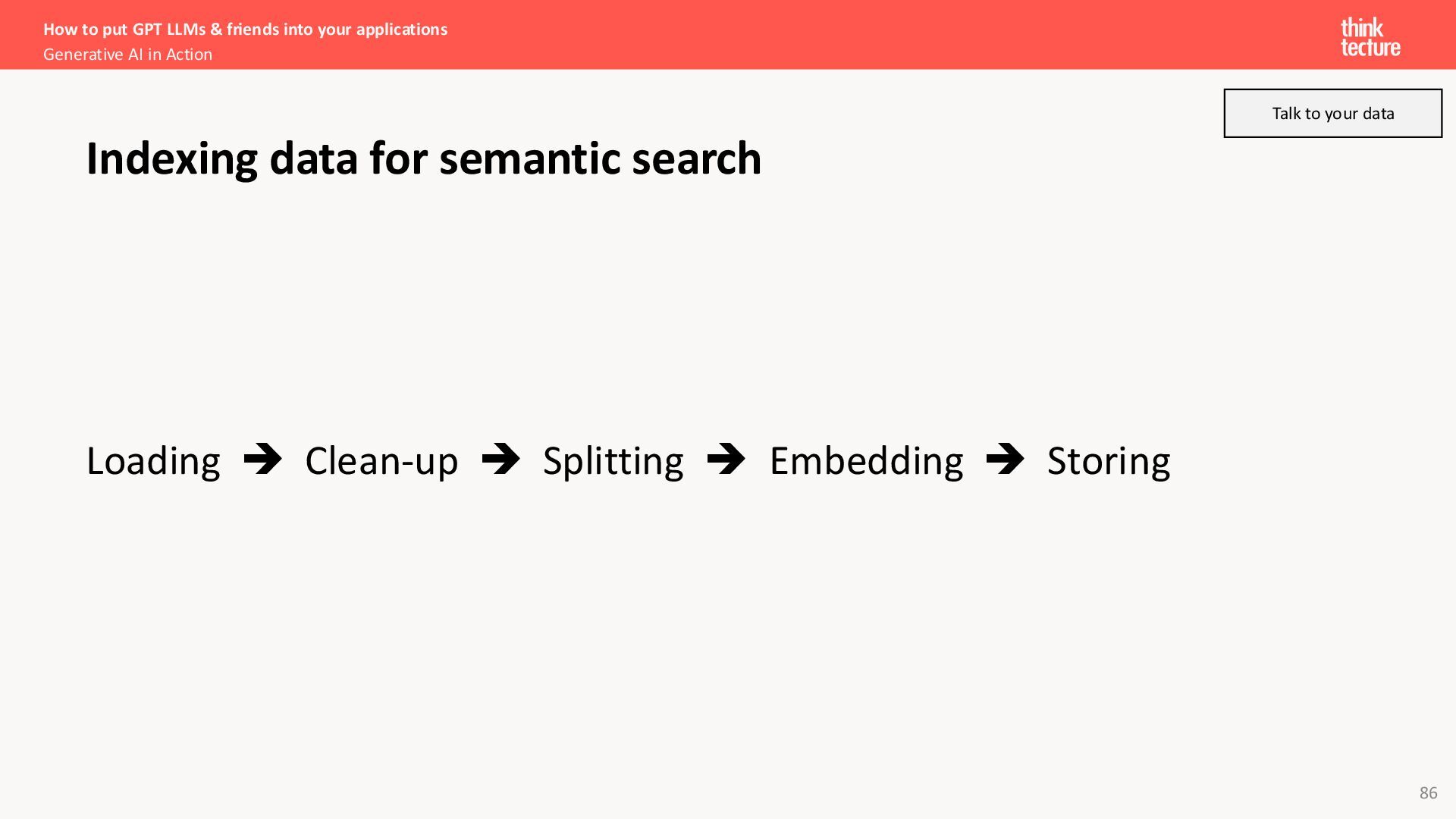Select the 'Talk to your data' box
The image size is (1456, 819).
1332,113
